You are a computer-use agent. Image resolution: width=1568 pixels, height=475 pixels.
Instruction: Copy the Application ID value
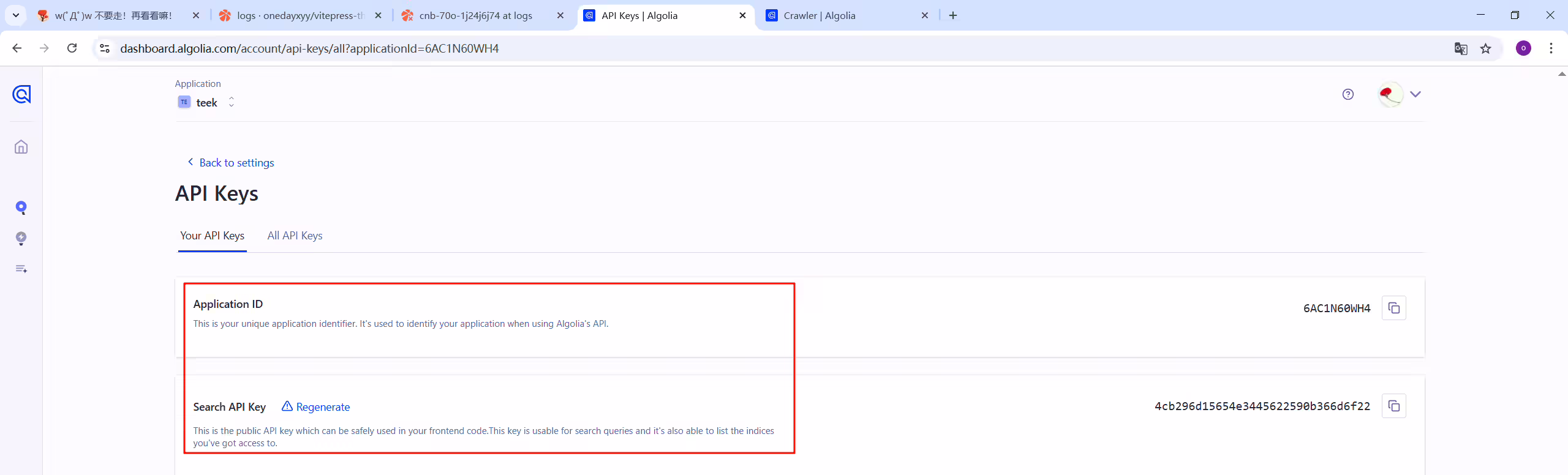pos(1393,308)
